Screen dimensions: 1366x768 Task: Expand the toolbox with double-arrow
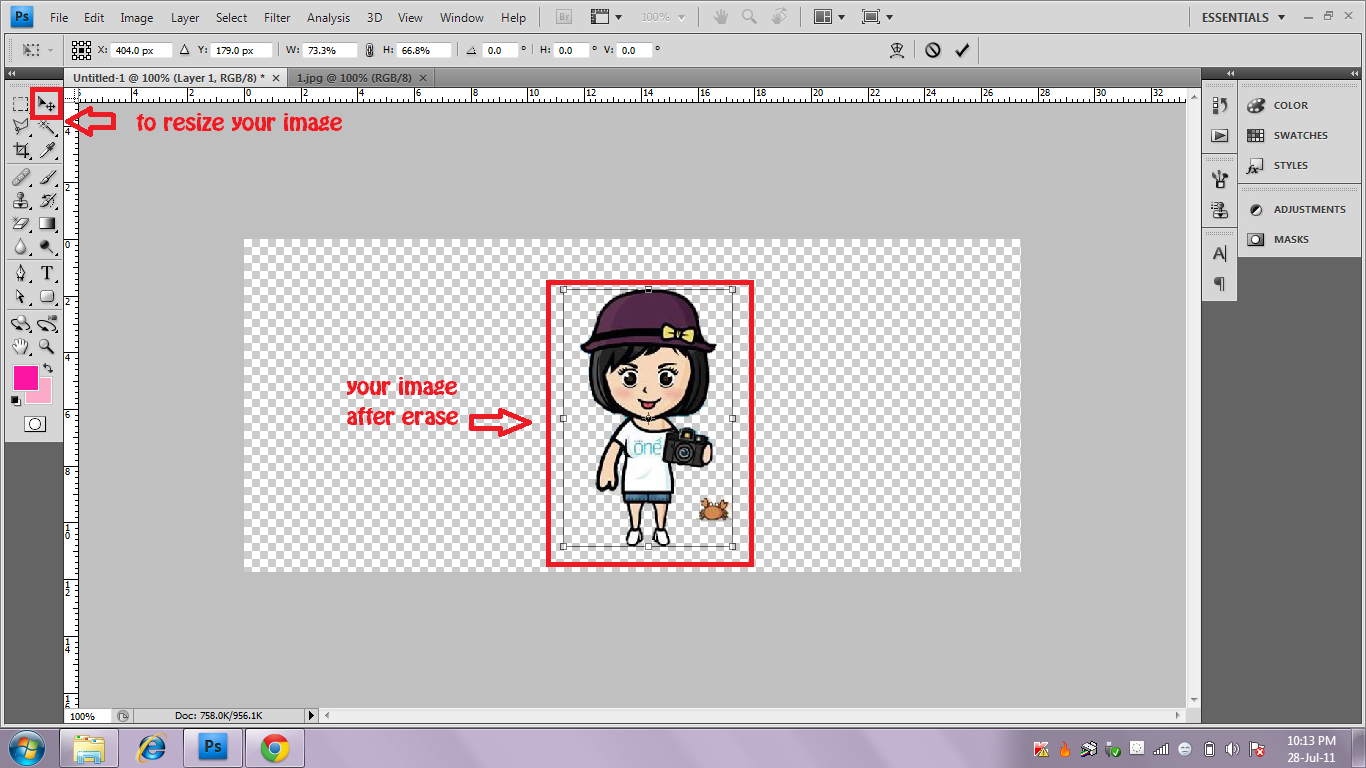tap(11, 75)
